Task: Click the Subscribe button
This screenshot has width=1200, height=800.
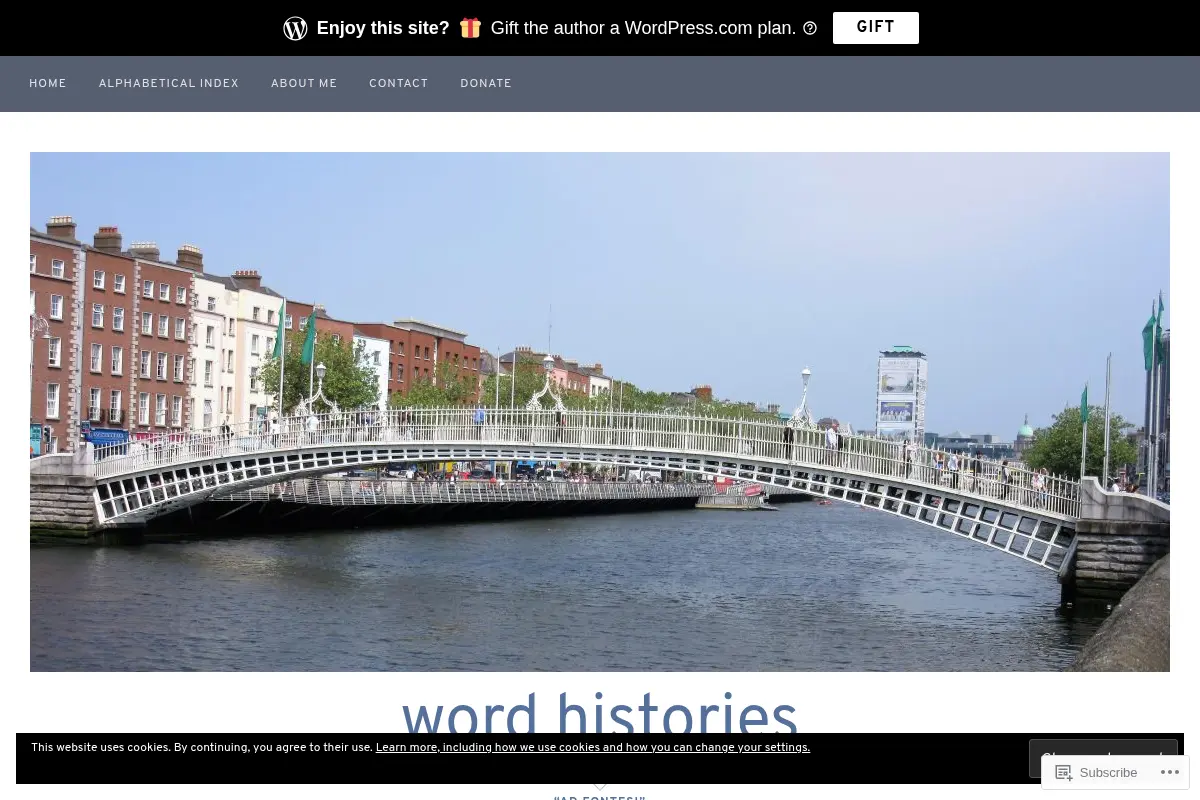Action: pyautogui.click(x=1095, y=772)
